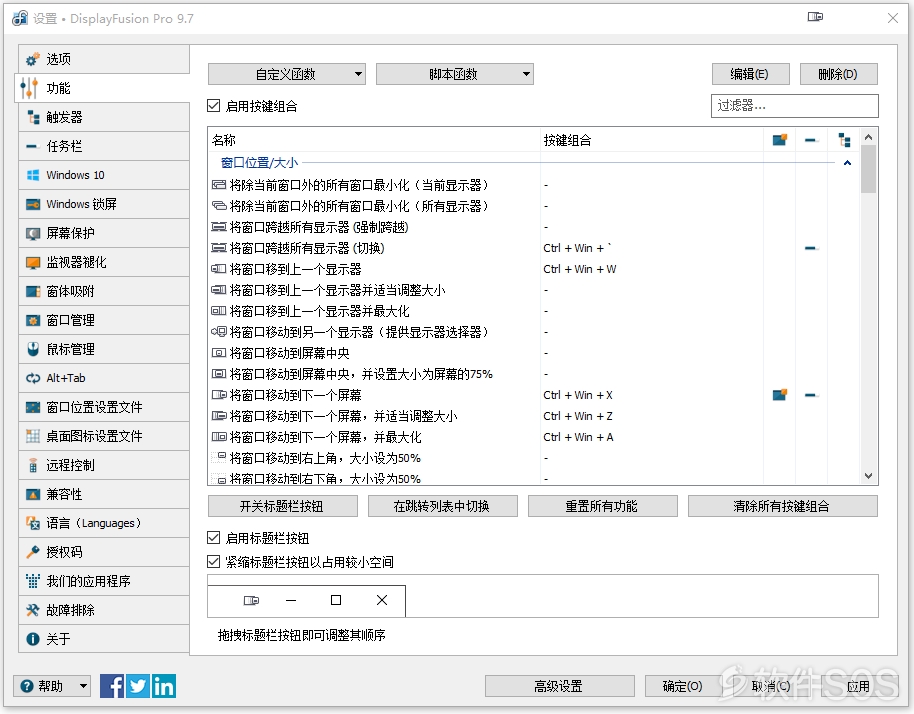Click 重置所有功能 button
This screenshot has height=714, width=914.
pyautogui.click(x=603, y=506)
